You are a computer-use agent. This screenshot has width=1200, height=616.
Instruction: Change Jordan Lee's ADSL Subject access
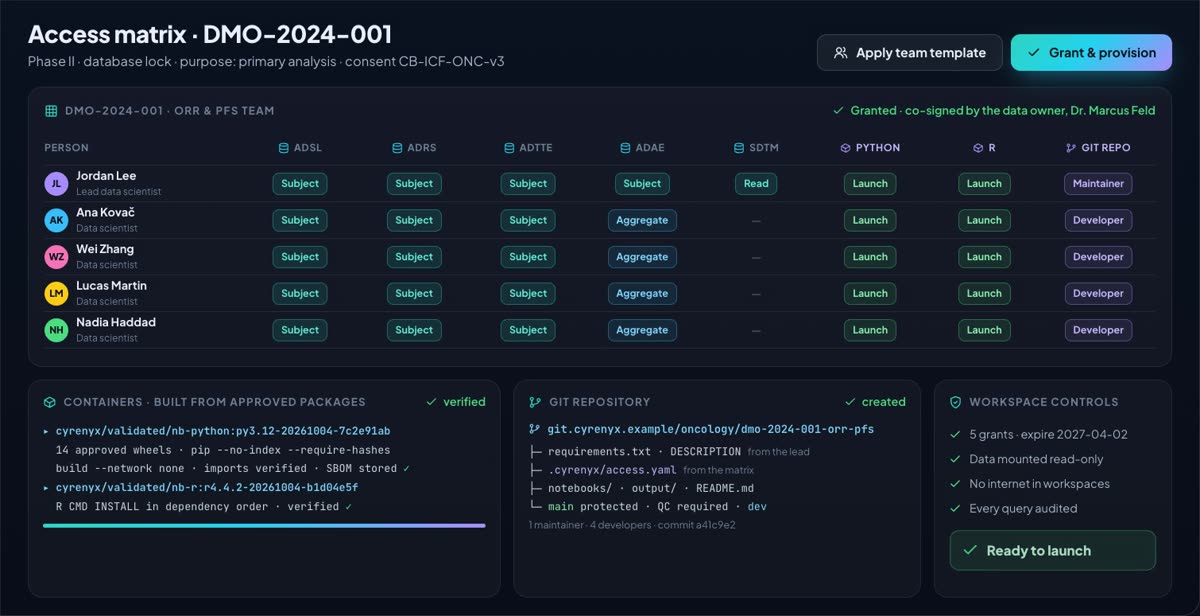[x=300, y=184]
